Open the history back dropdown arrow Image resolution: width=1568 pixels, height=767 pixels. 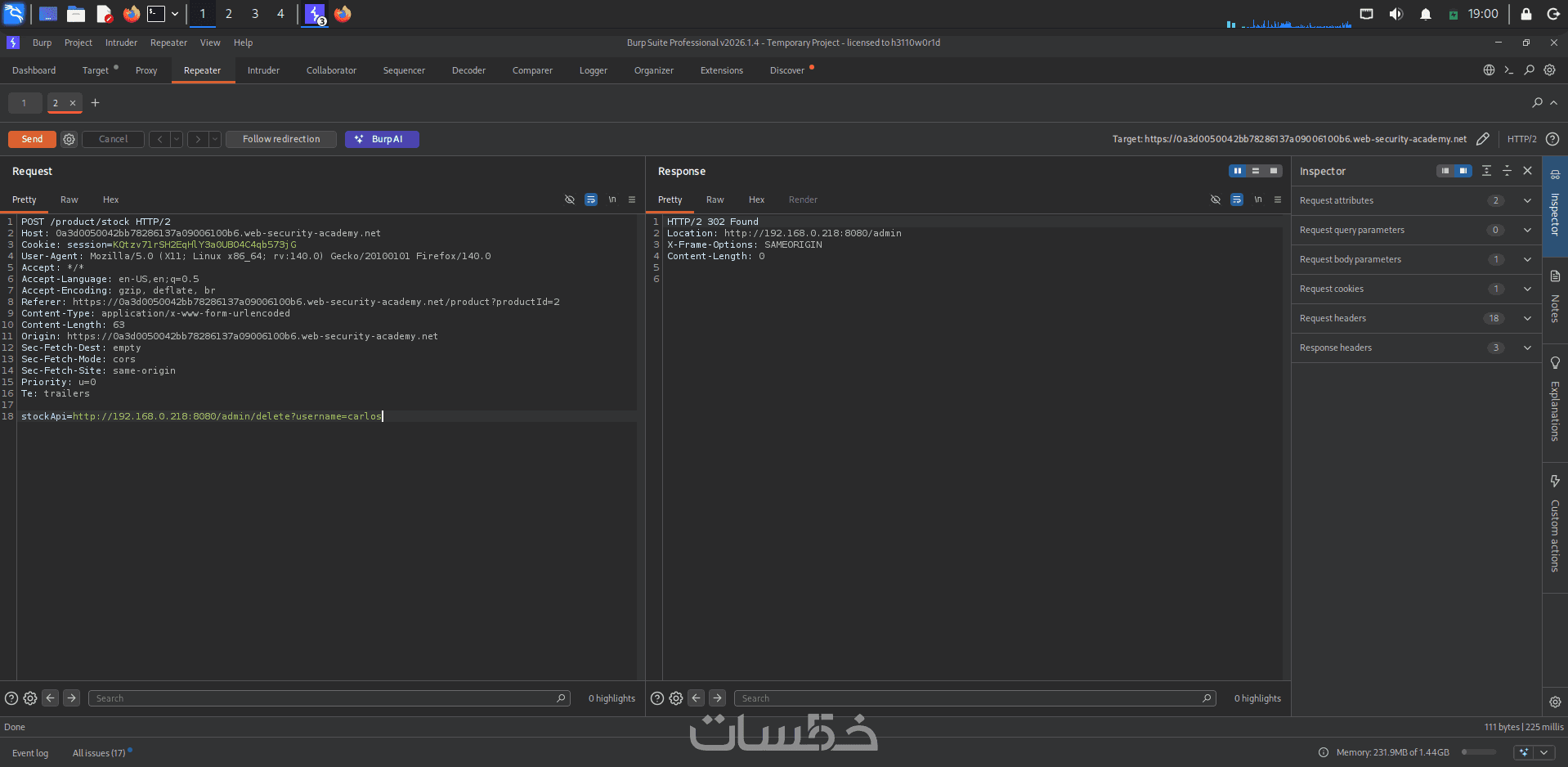click(177, 139)
